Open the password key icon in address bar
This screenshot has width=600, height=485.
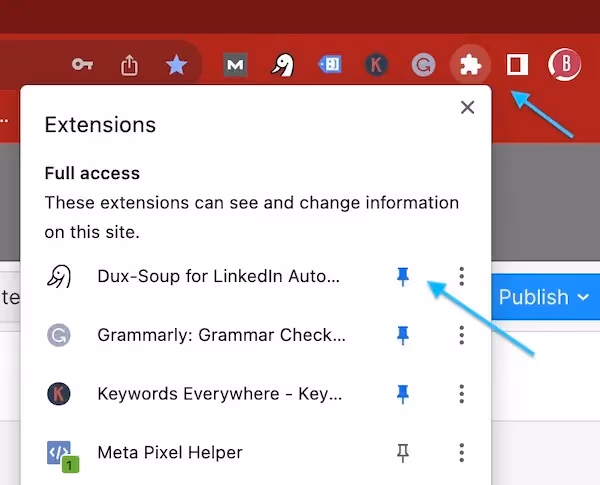click(82, 64)
